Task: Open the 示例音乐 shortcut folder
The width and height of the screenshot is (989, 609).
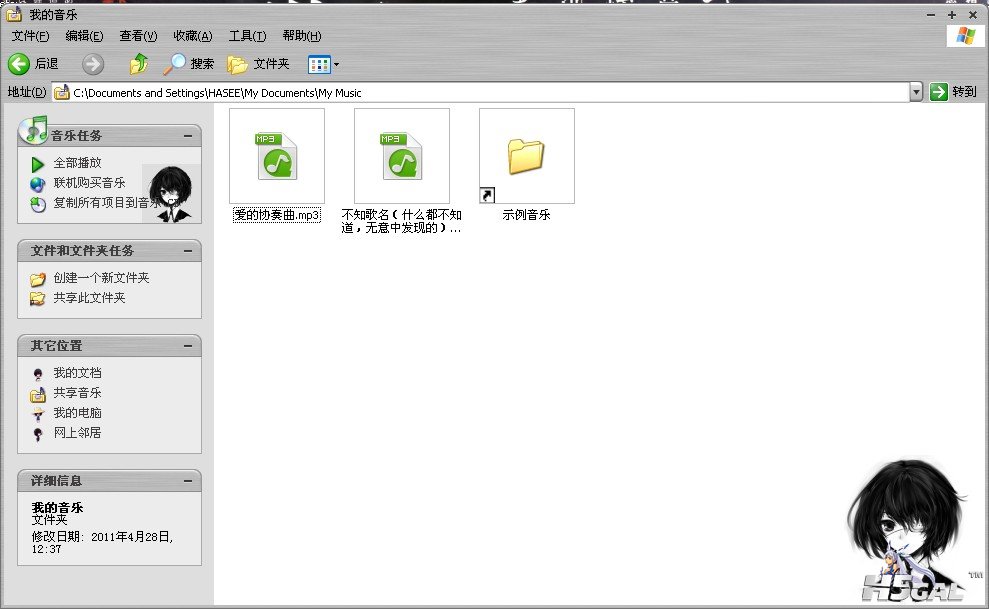Action: coord(526,156)
